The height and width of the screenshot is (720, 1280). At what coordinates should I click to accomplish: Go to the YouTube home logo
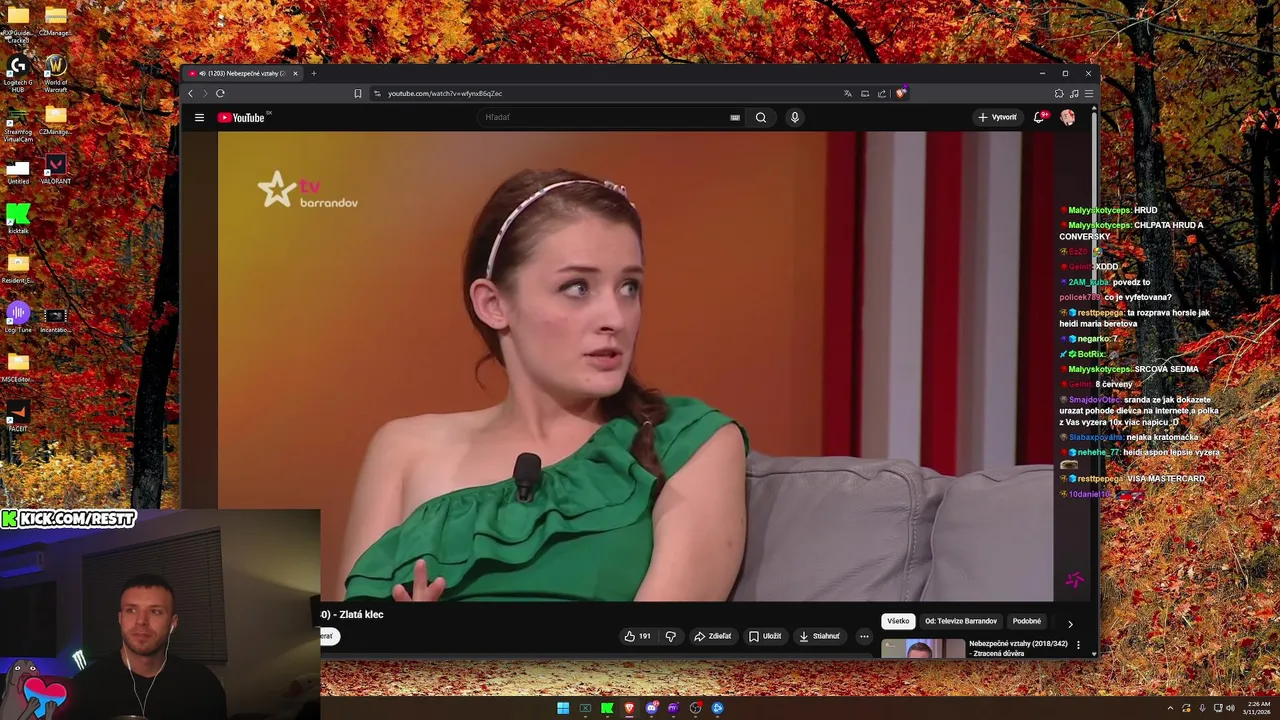(x=243, y=117)
